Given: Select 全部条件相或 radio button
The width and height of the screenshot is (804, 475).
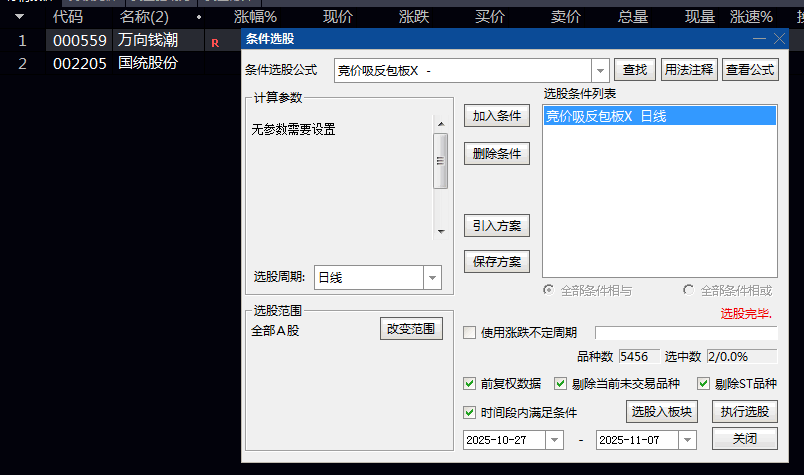Looking at the screenshot, I should coord(688,290).
